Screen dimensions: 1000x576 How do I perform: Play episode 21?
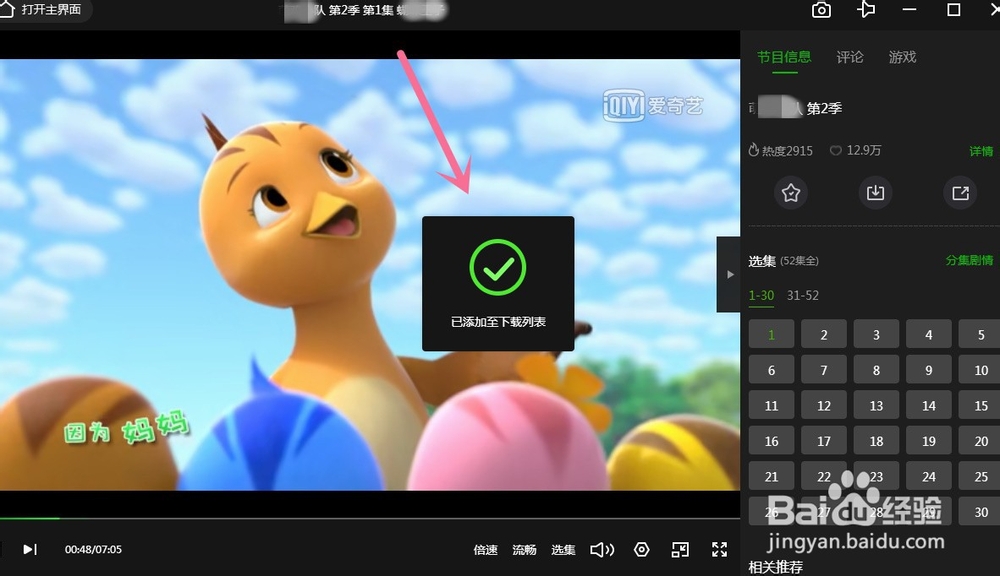771,476
